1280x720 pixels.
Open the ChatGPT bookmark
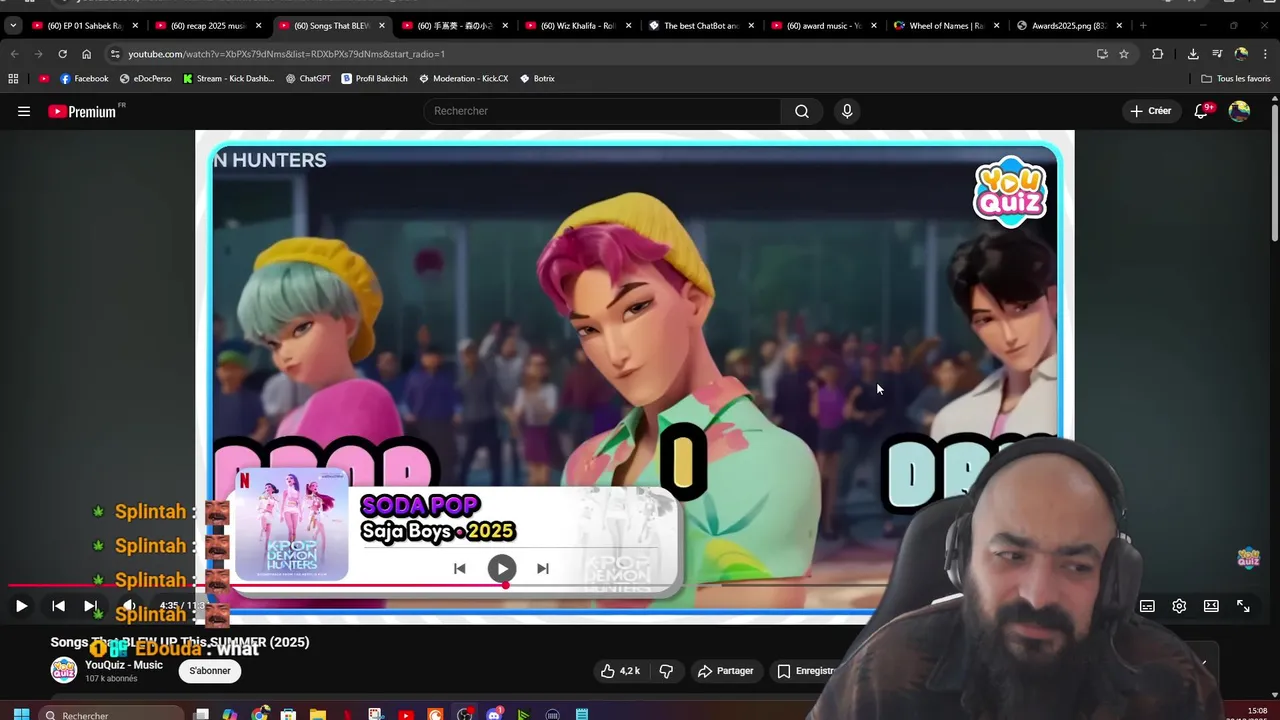(308, 78)
